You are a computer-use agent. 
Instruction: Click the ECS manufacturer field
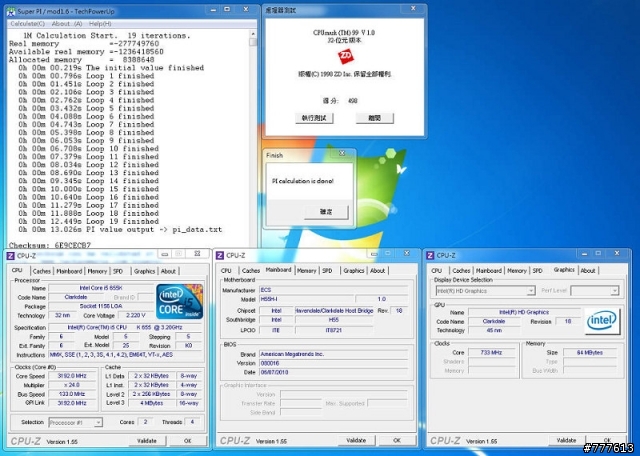[x=333, y=290]
